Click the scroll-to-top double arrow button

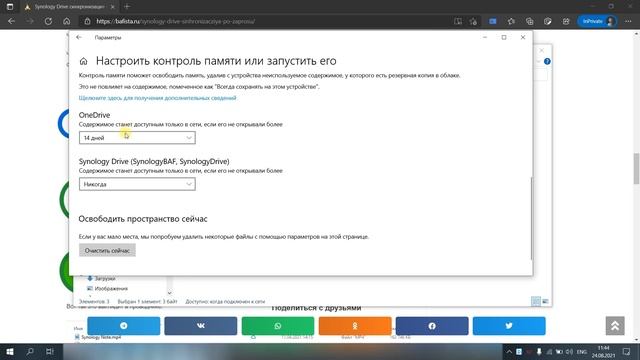click(x=615, y=326)
